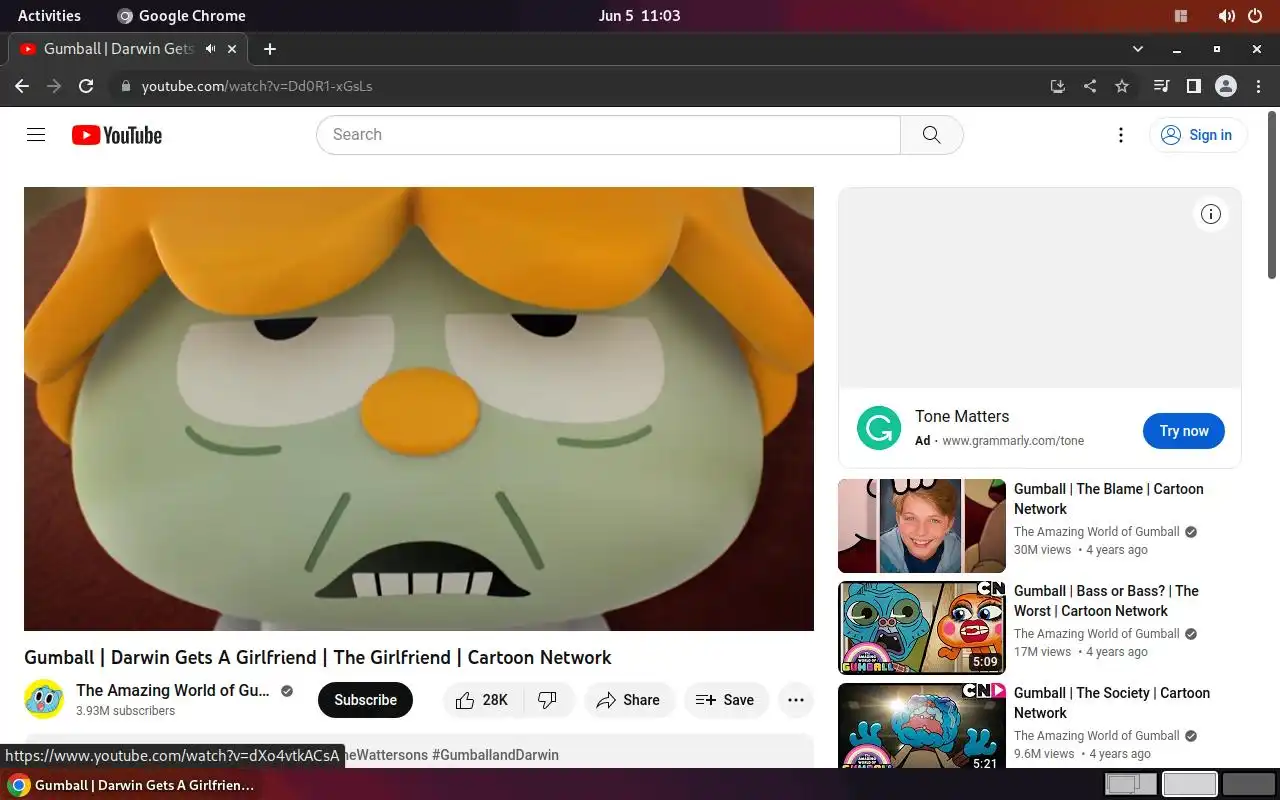The height and width of the screenshot is (800, 1280).
Task: Click the top bar tray icon left of volume
Action: pos(1181,16)
